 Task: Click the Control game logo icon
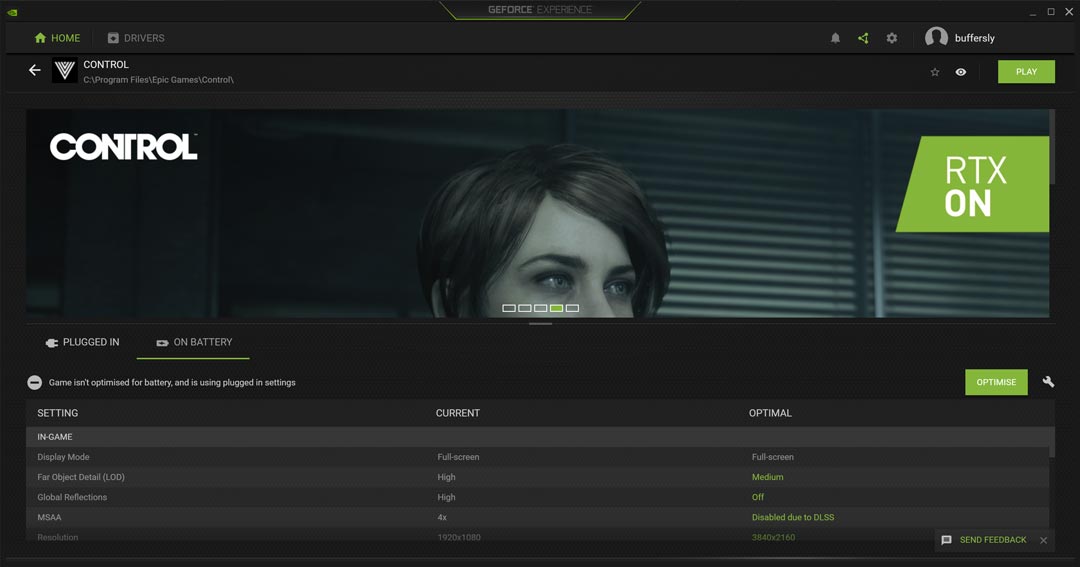pos(65,71)
